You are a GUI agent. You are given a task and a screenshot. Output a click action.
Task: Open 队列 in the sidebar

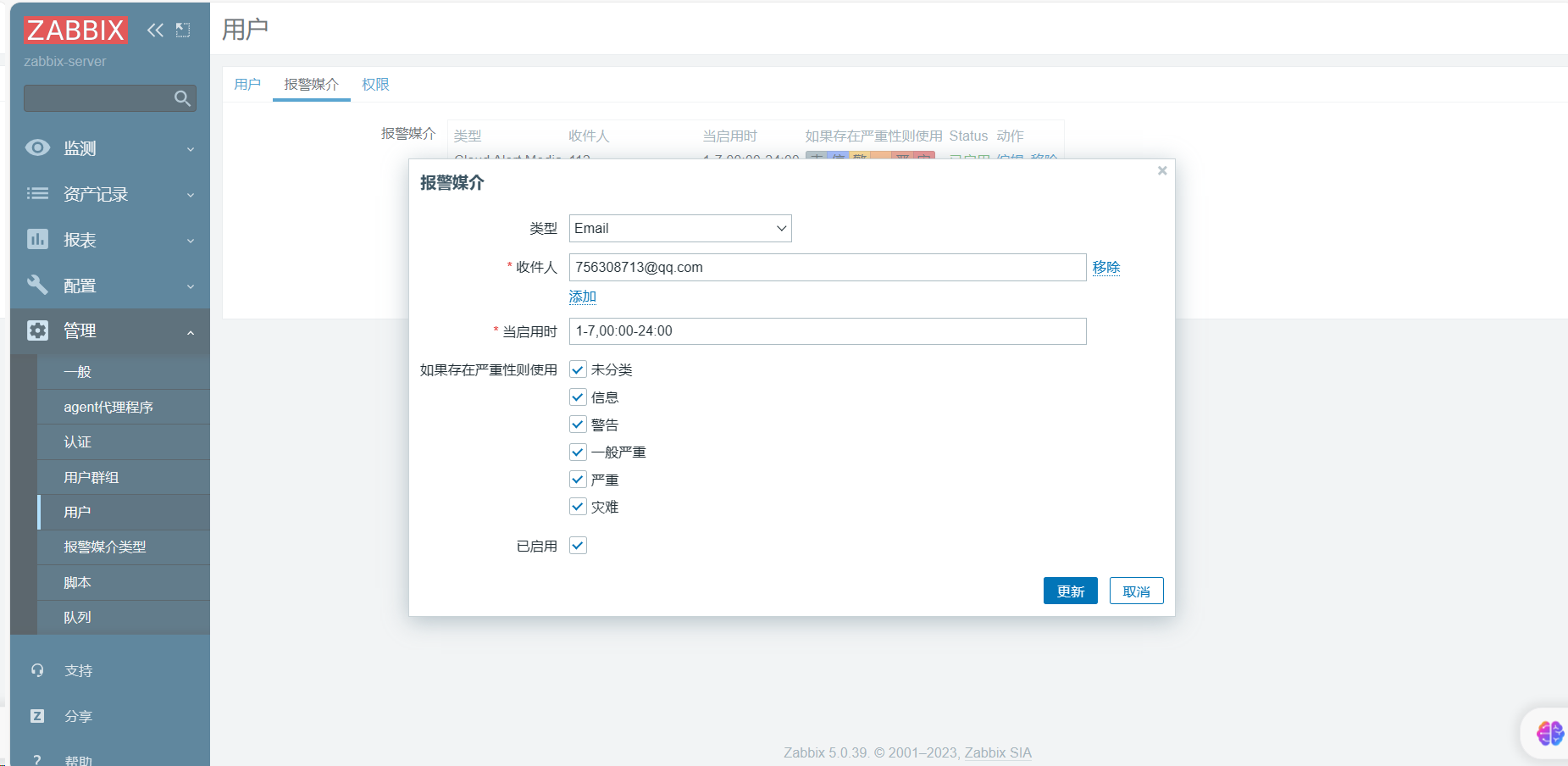(x=124, y=617)
